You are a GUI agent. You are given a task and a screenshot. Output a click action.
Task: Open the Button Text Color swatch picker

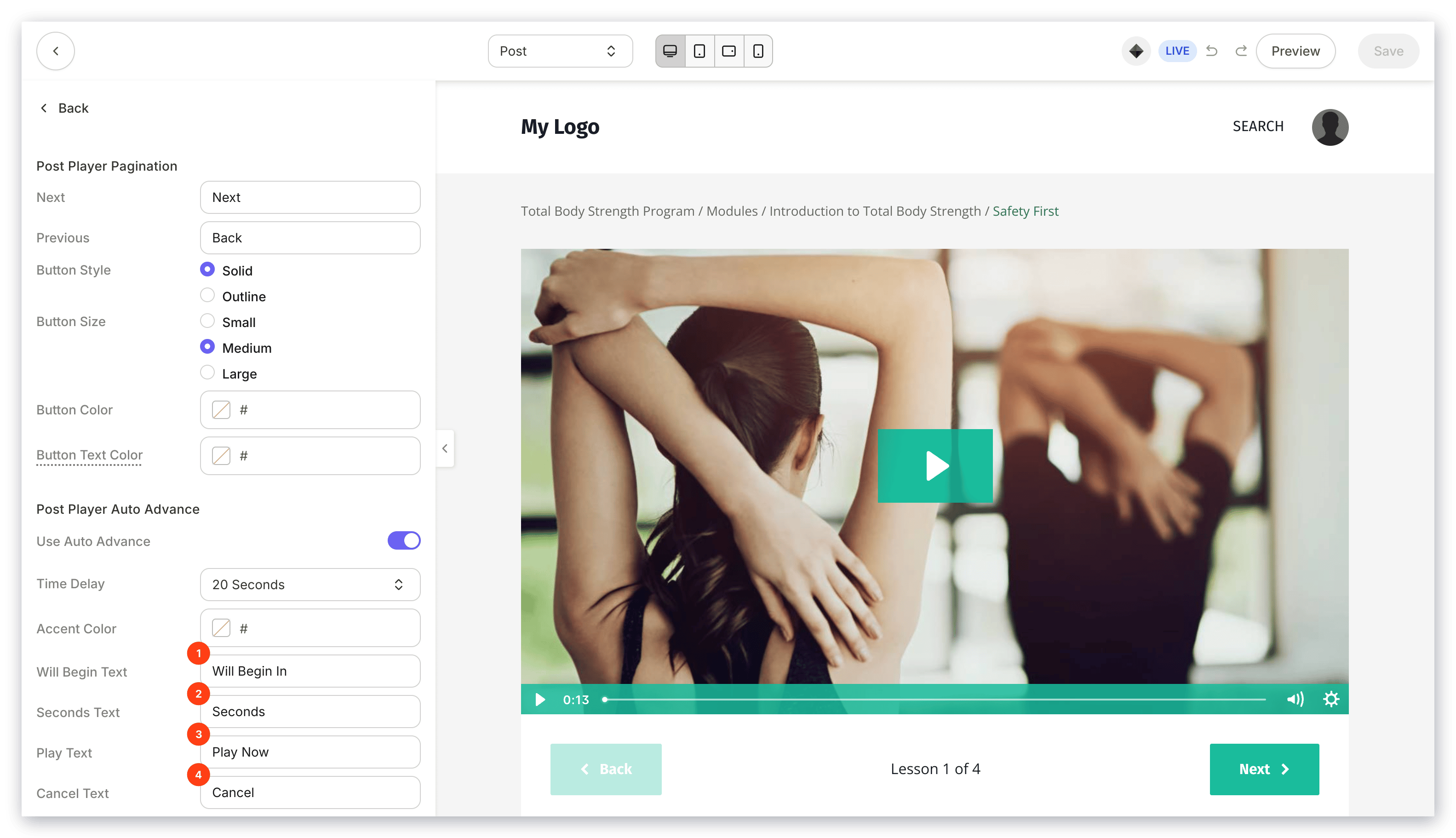pos(221,456)
